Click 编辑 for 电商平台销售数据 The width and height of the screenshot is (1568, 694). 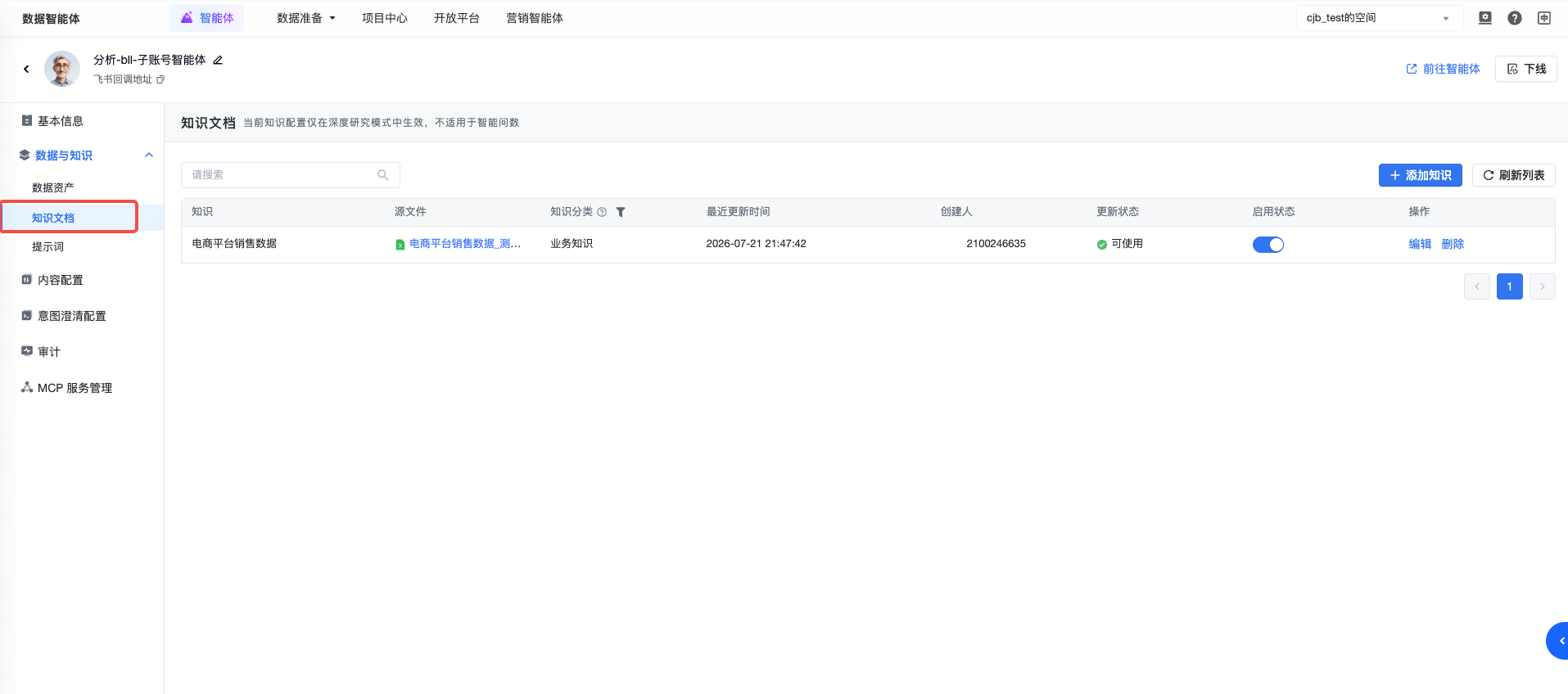(x=1420, y=244)
